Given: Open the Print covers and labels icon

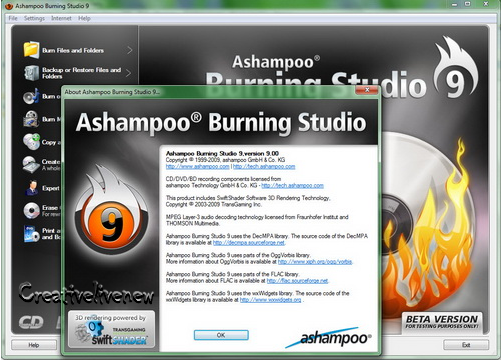Looking at the screenshot, I should coord(32,234).
